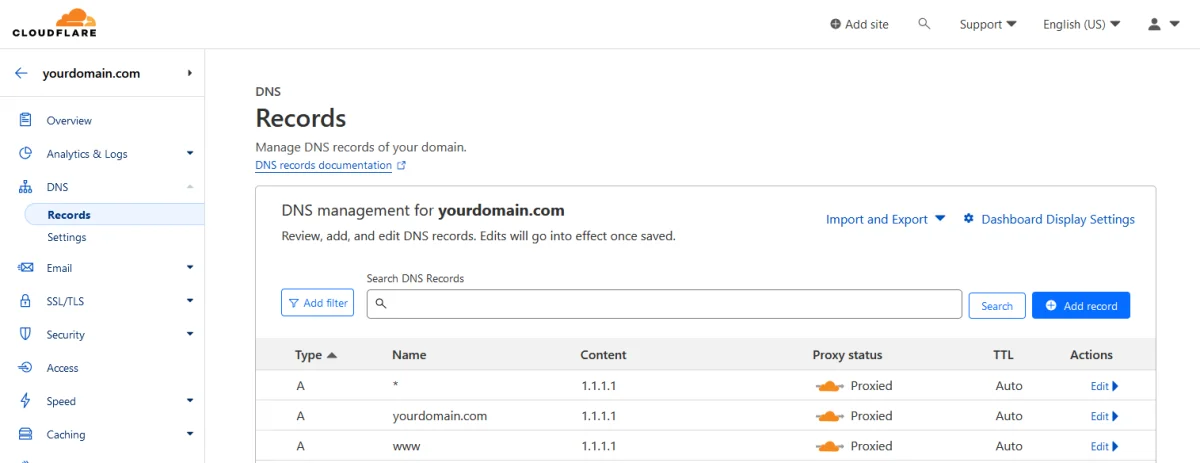Expand the Security section arrow
The height and width of the screenshot is (463, 1200).
pyautogui.click(x=190, y=334)
